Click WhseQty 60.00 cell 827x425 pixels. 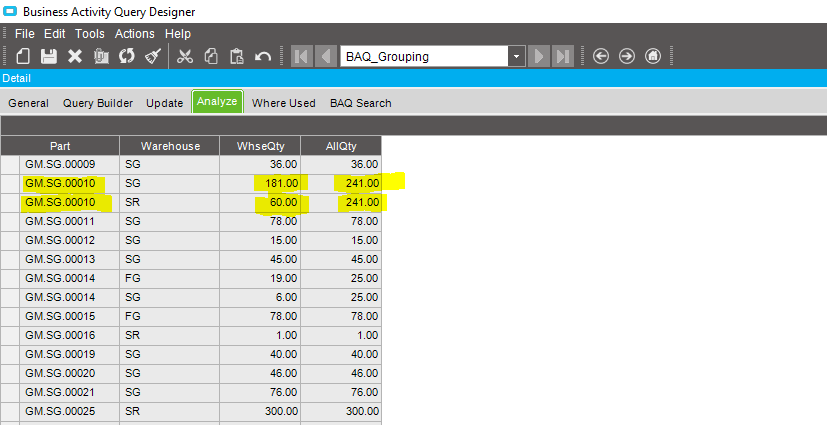tap(261, 202)
